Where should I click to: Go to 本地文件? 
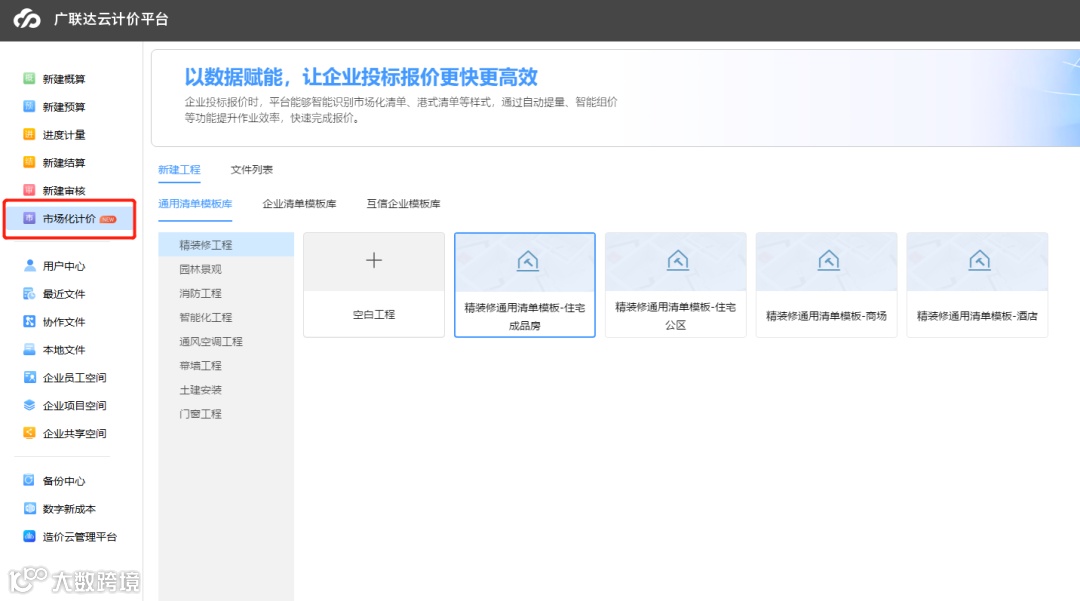[64, 350]
